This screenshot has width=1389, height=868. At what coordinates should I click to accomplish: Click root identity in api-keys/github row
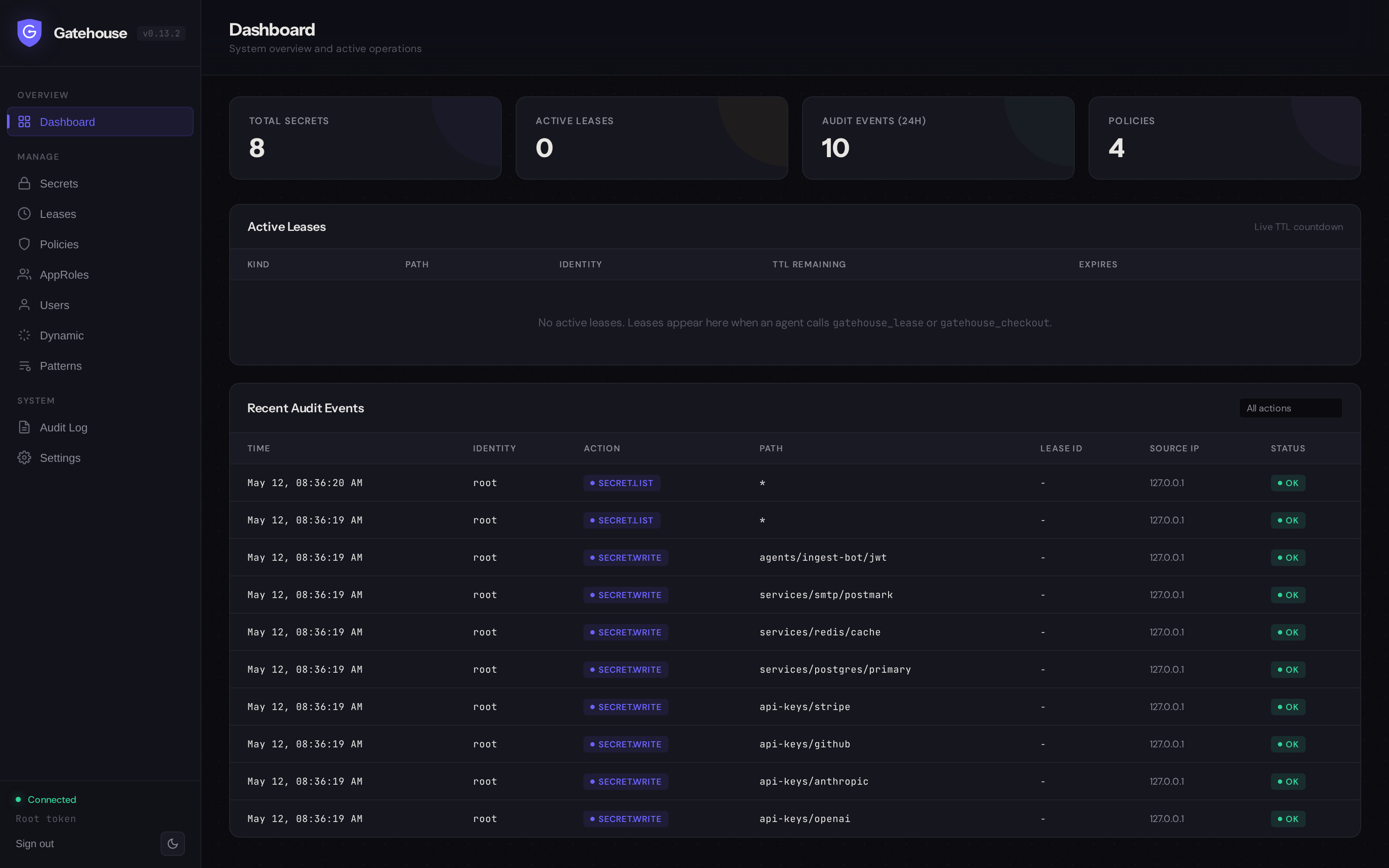[x=485, y=744]
